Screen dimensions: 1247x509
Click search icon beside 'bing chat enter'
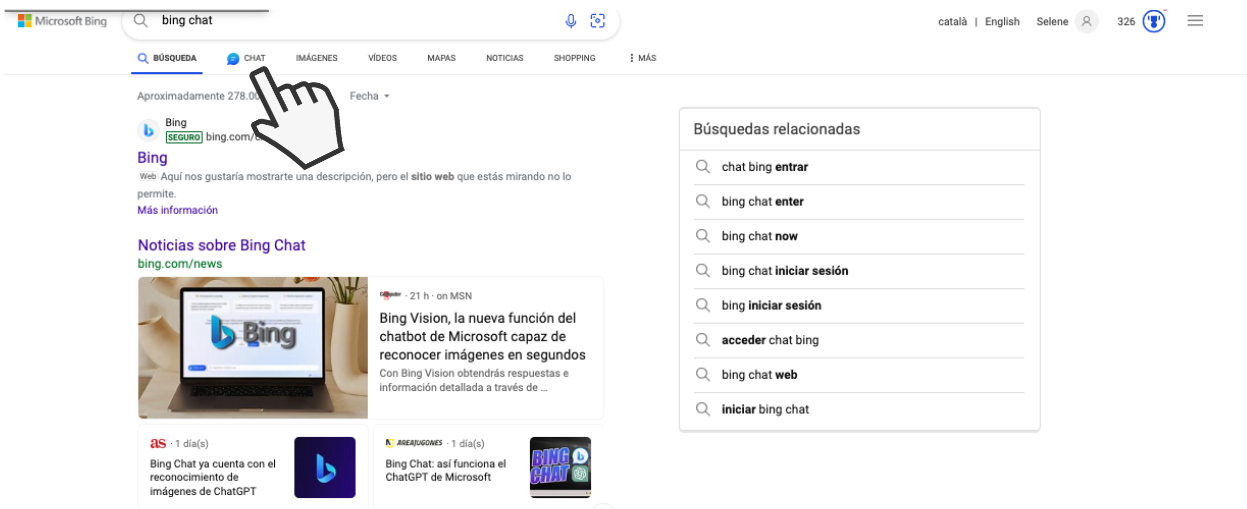[x=703, y=201]
